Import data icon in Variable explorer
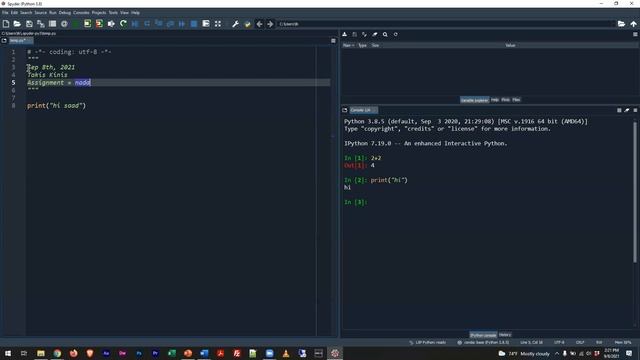This screenshot has width=640, height=360. coord(344,35)
